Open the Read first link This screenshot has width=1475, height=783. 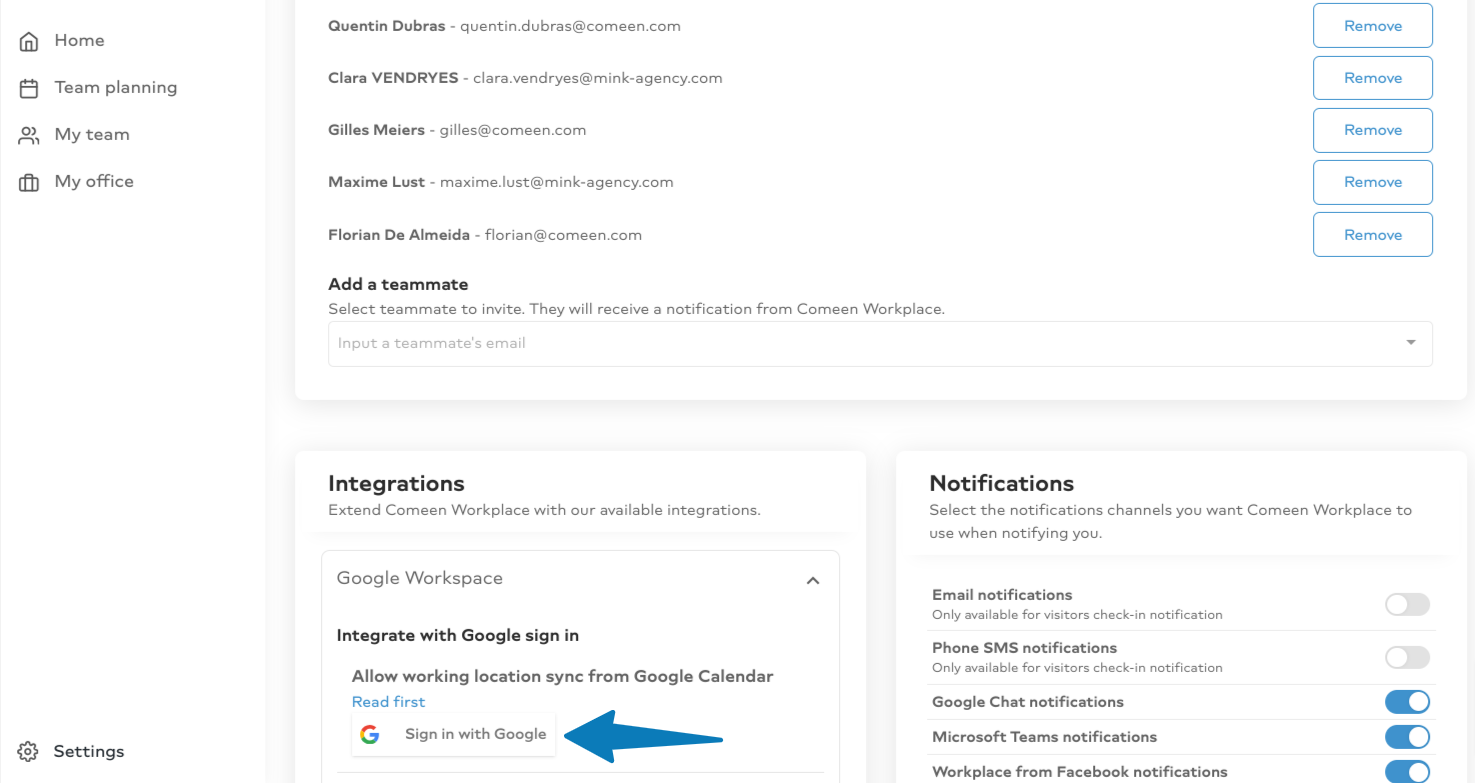coord(388,702)
